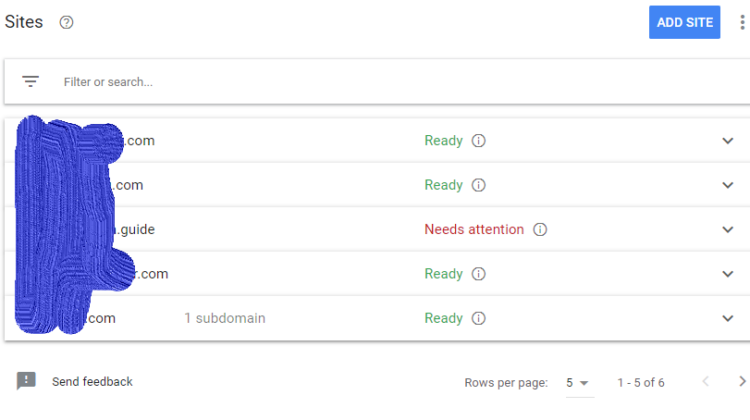The height and width of the screenshot is (420, 750).
Task: Click the previous page arrow
Action: (705, 382)
